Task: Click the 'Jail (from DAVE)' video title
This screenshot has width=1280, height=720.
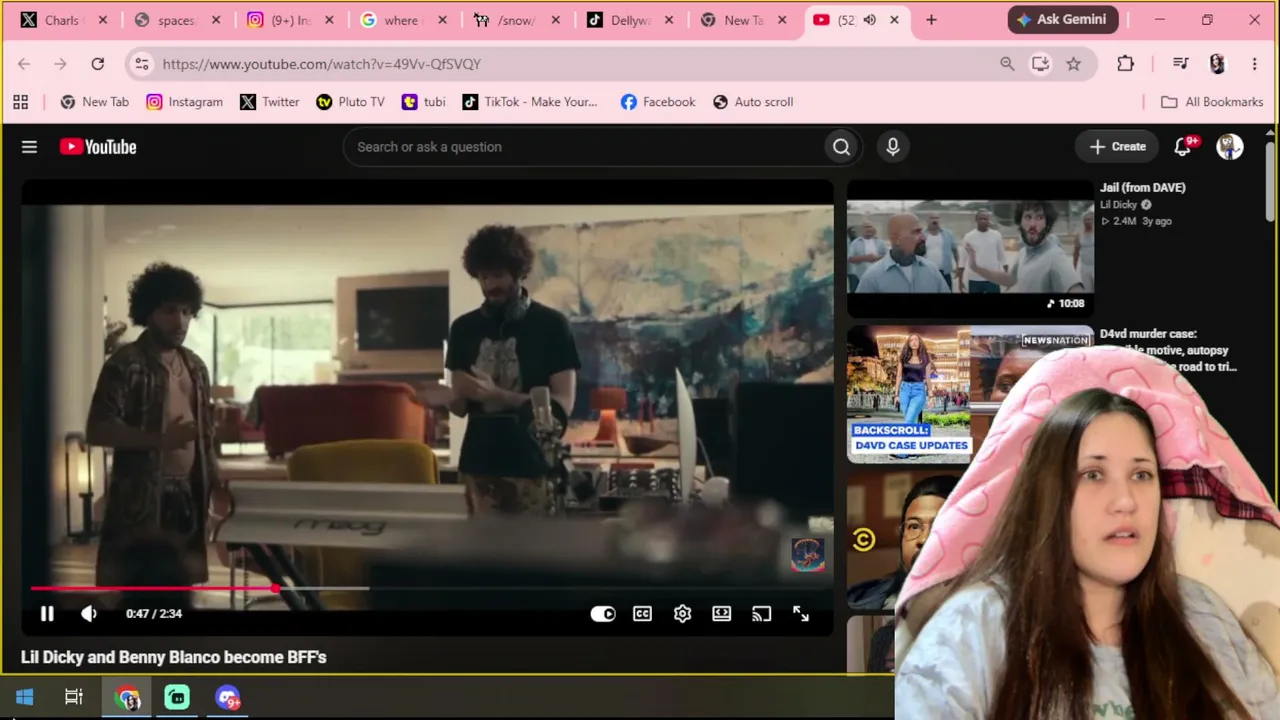Action: (x=1143, y=188)
